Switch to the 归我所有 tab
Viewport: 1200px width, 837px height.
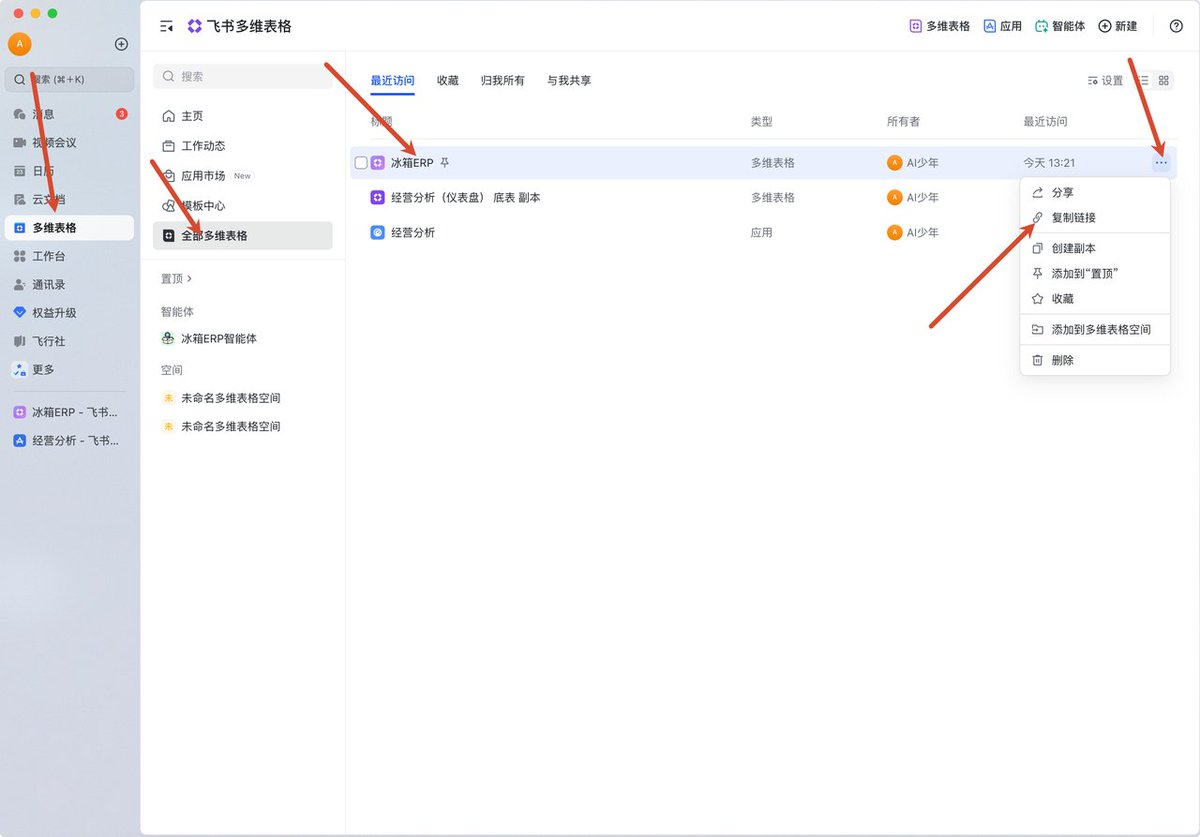tap(503, 80)
